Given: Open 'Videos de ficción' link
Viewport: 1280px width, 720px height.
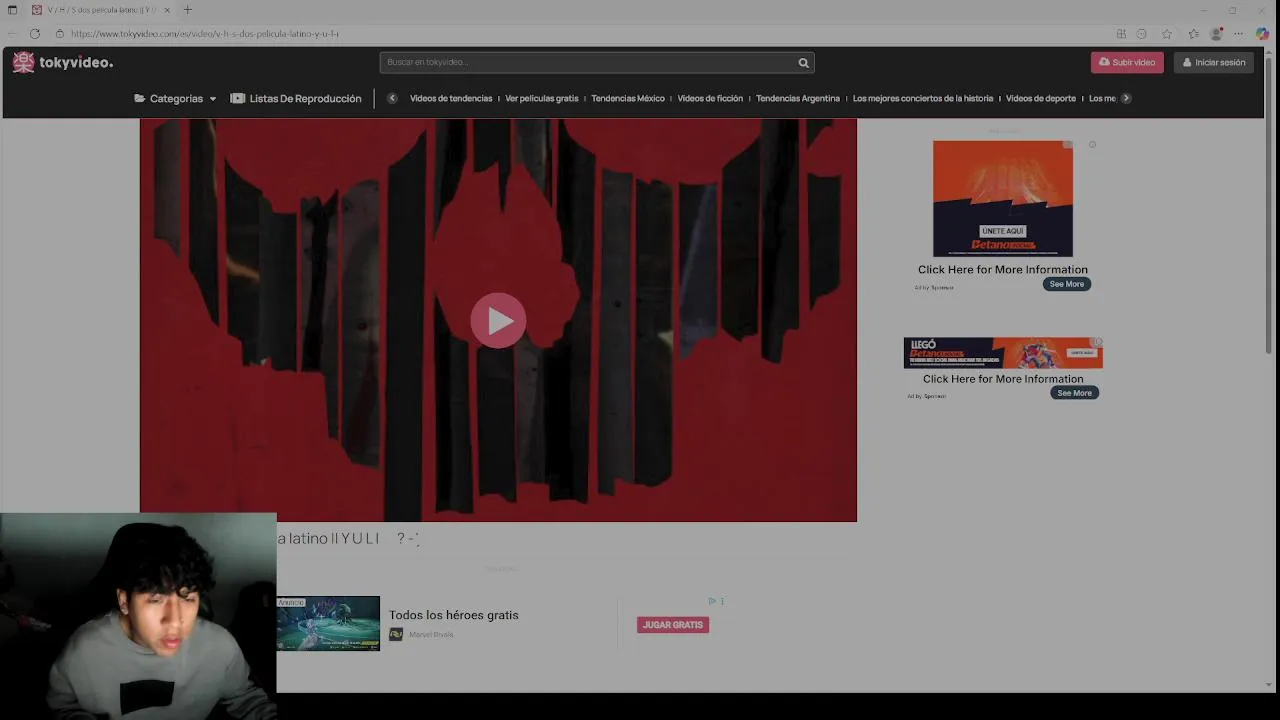Looking at the screenshot, I should (x=710, y=98).
